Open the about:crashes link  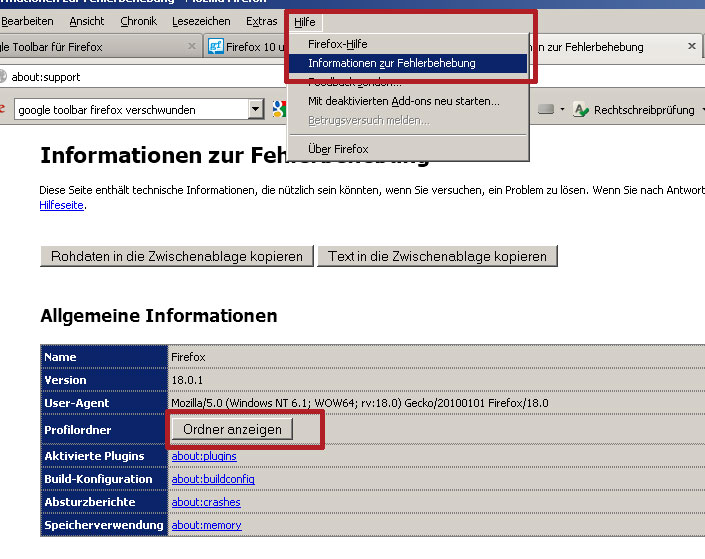point(206,502)
